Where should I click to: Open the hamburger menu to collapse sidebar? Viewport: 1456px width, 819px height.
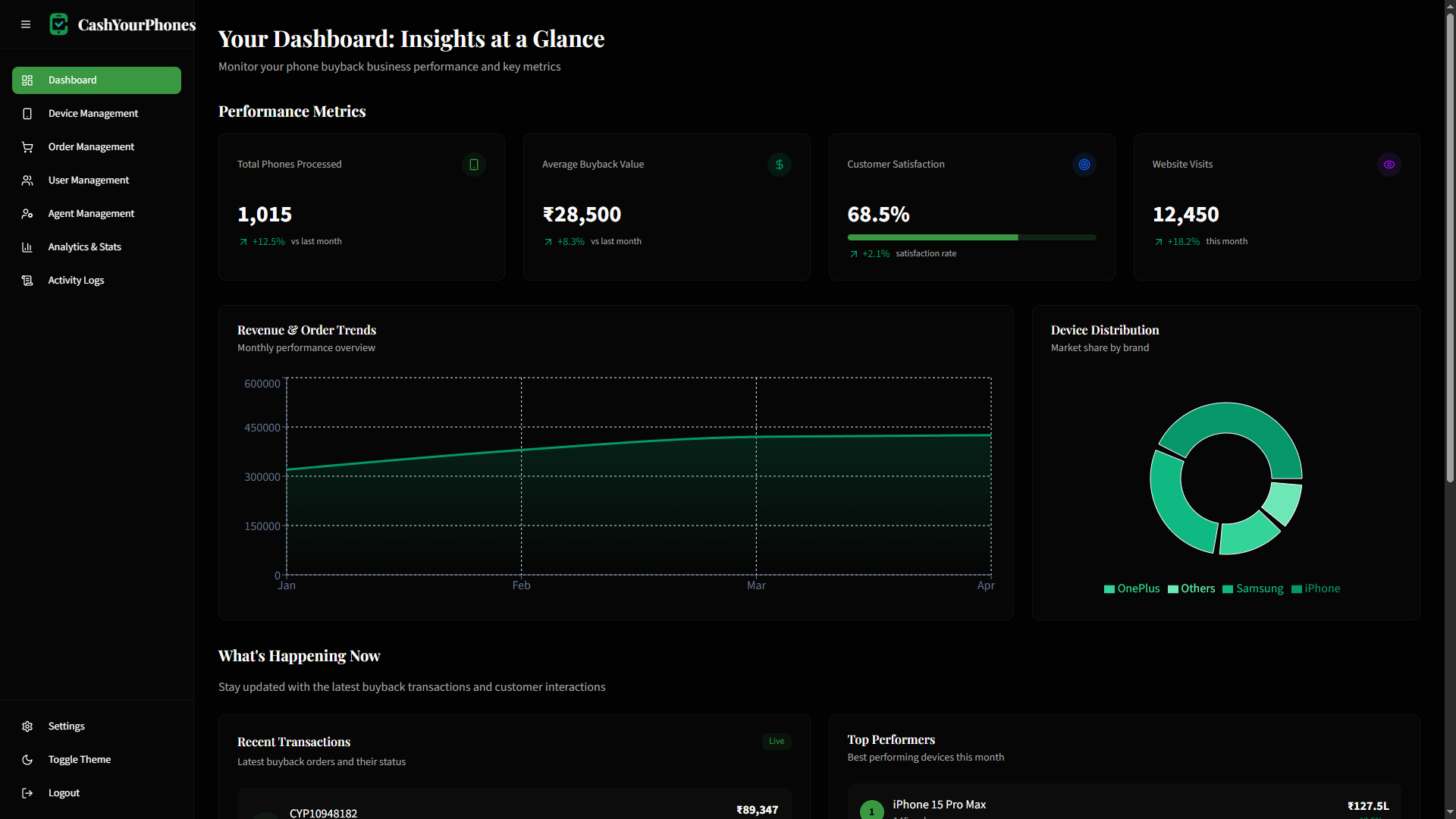click(x=26, y=24)
